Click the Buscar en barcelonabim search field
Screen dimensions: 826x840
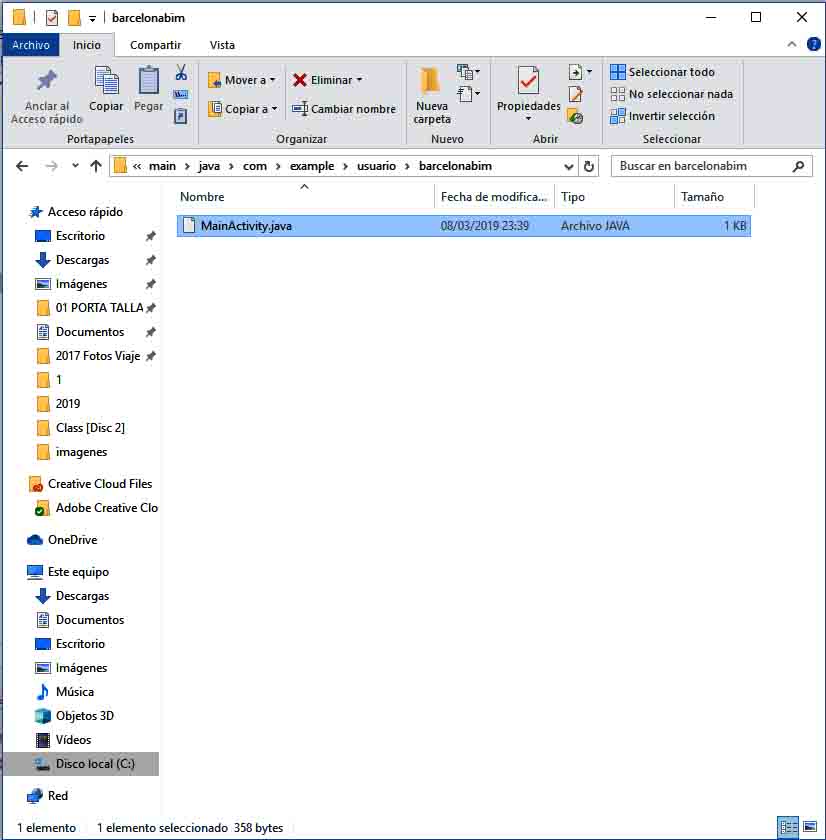click(x=700, y=166)
